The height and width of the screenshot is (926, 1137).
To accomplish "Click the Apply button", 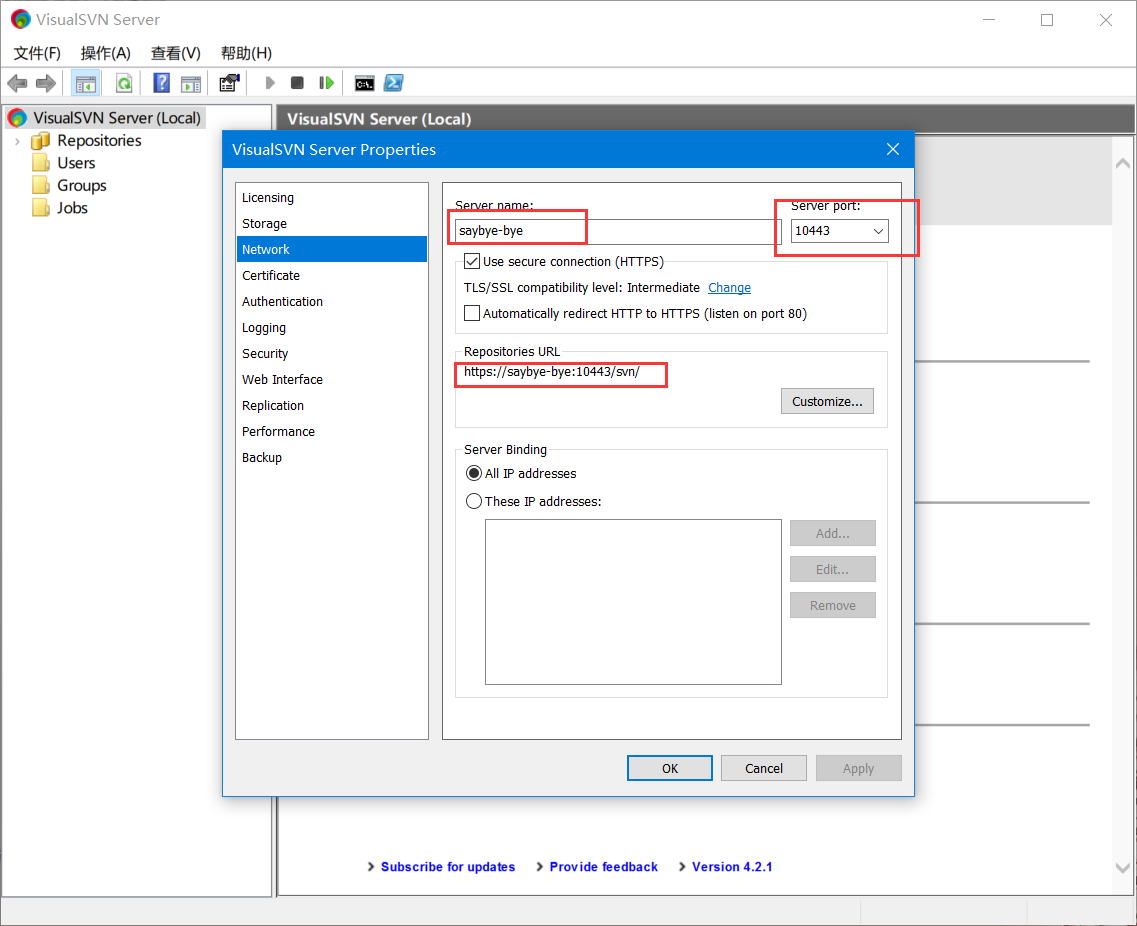I will (x=859, y=769).
